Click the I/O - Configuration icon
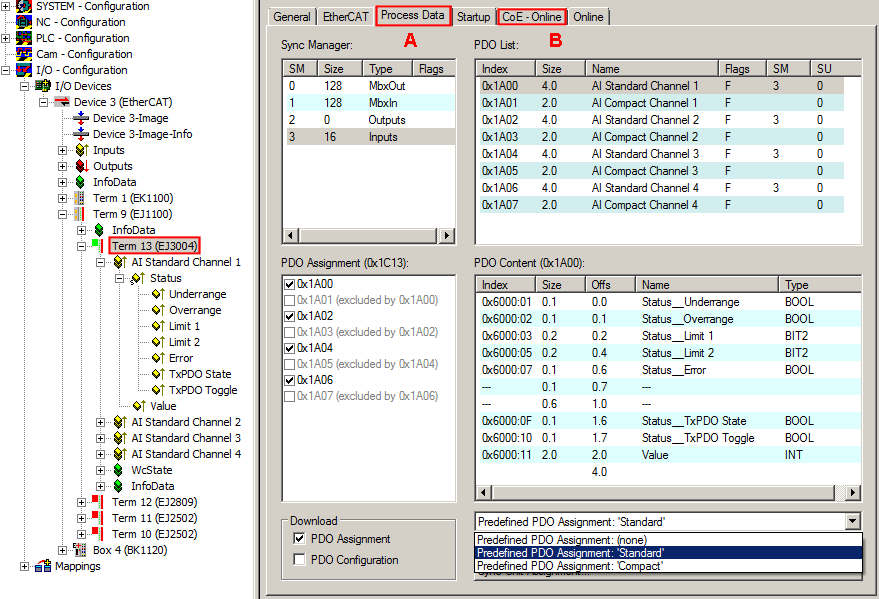879x599 pixels. tap(24, 70)
